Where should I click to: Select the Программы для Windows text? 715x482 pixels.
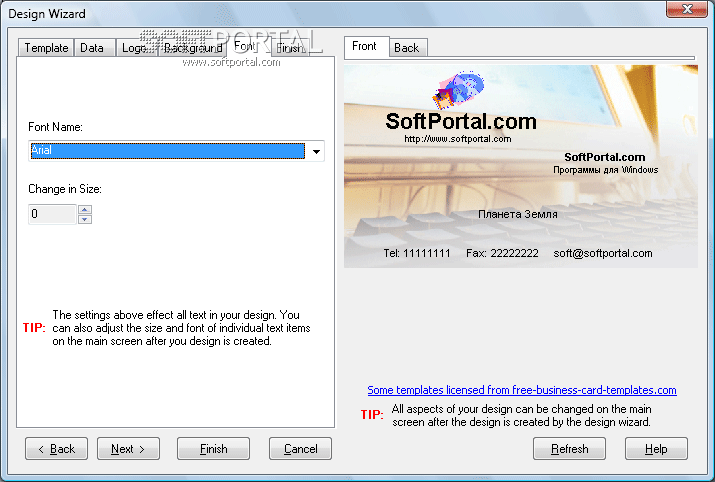point(606,170)
